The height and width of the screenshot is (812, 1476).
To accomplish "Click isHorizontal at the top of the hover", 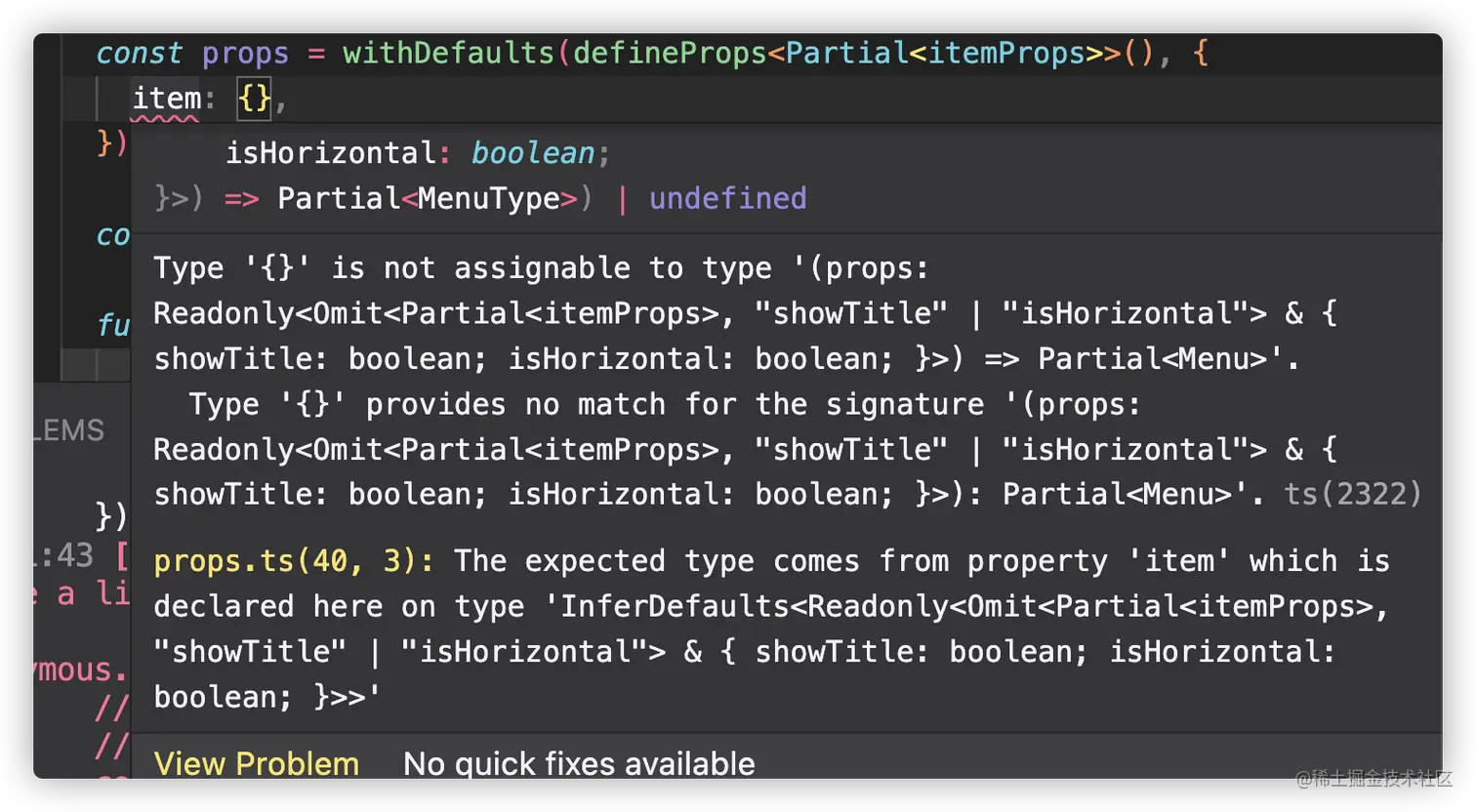I will [x=331, y=153].
